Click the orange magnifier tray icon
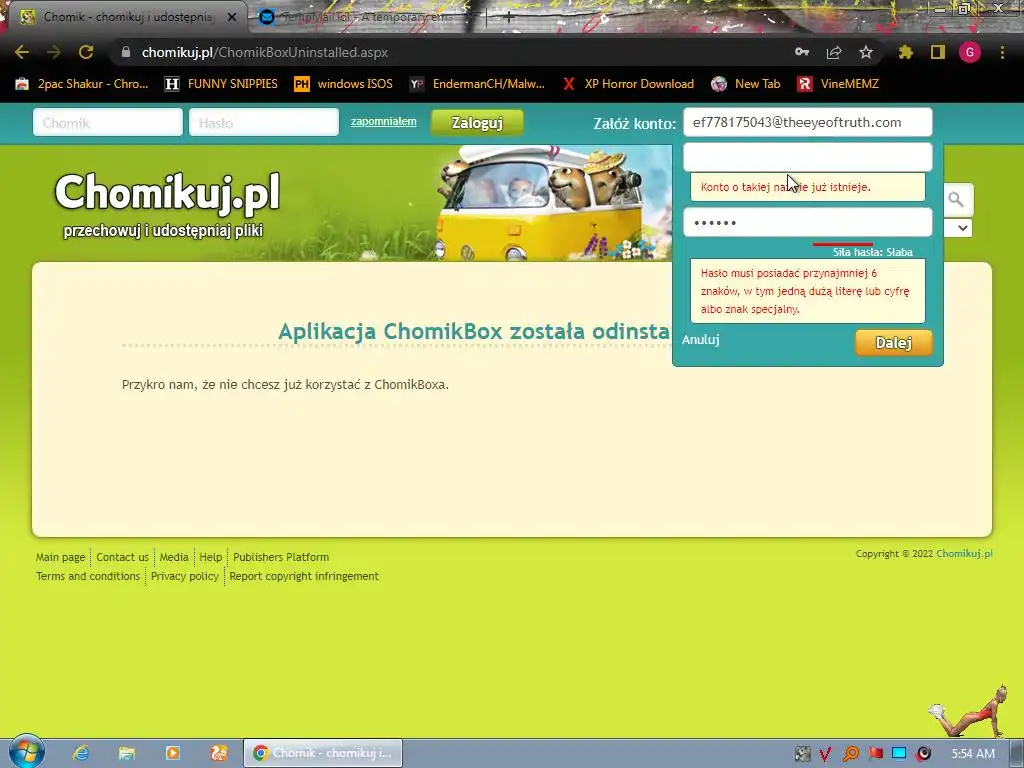Viewport: 1024px width, 768px height. 850,754
